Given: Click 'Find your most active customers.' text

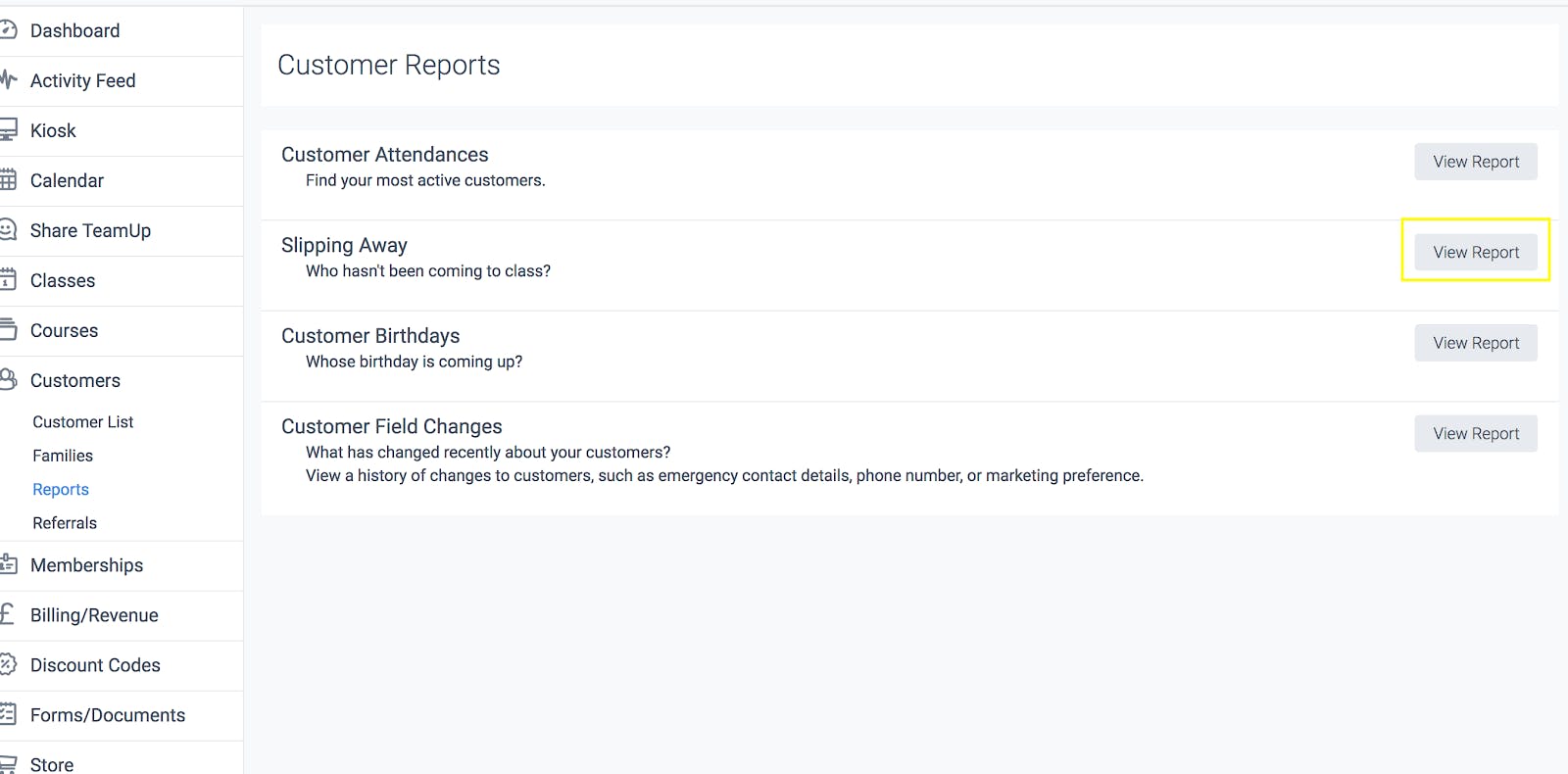Looking at the screenshot, I should (425, 180).
